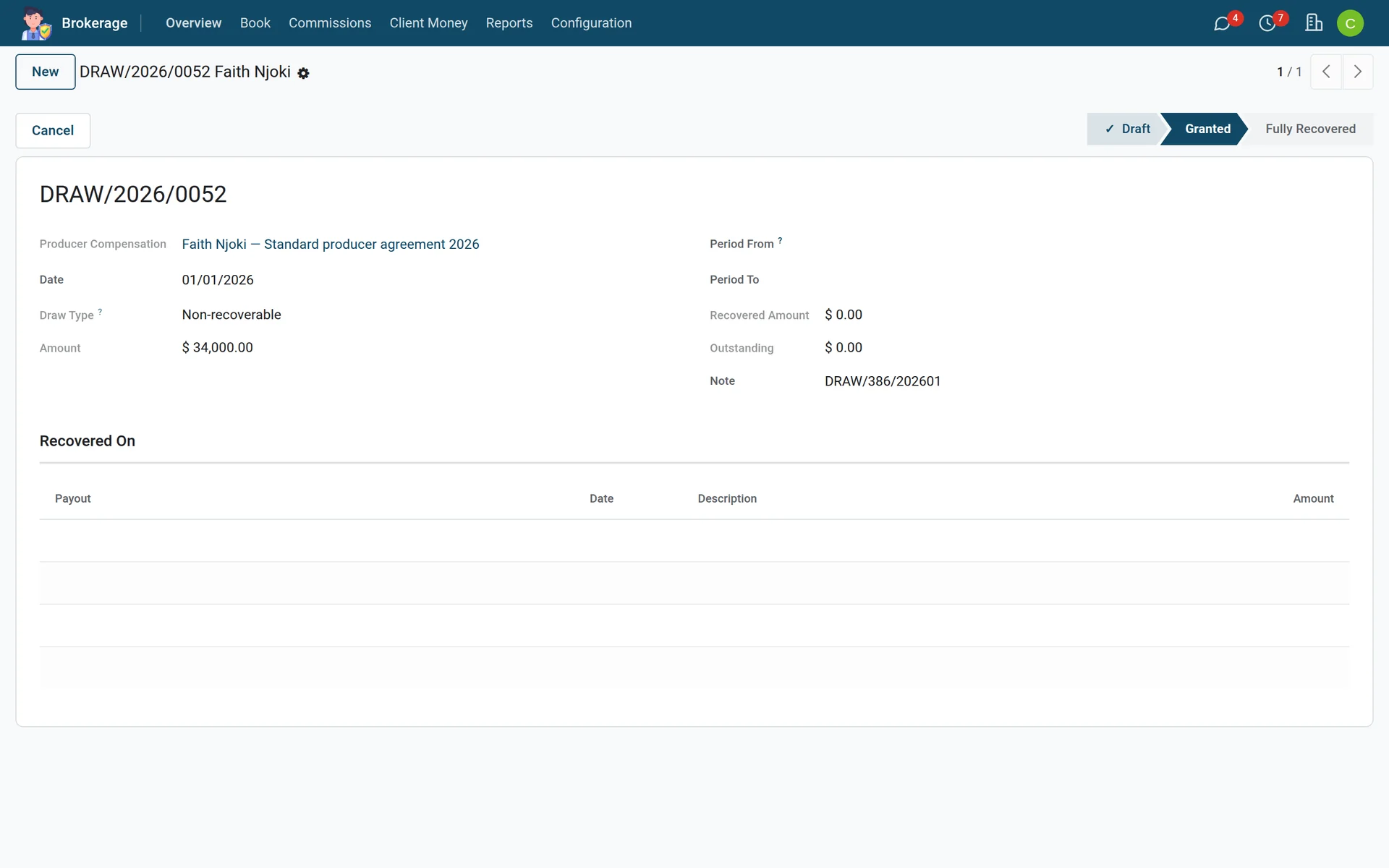1389x868 pixels.
Task: Open the Book menu
Action: pyautogui.click(x=255, y=23)
